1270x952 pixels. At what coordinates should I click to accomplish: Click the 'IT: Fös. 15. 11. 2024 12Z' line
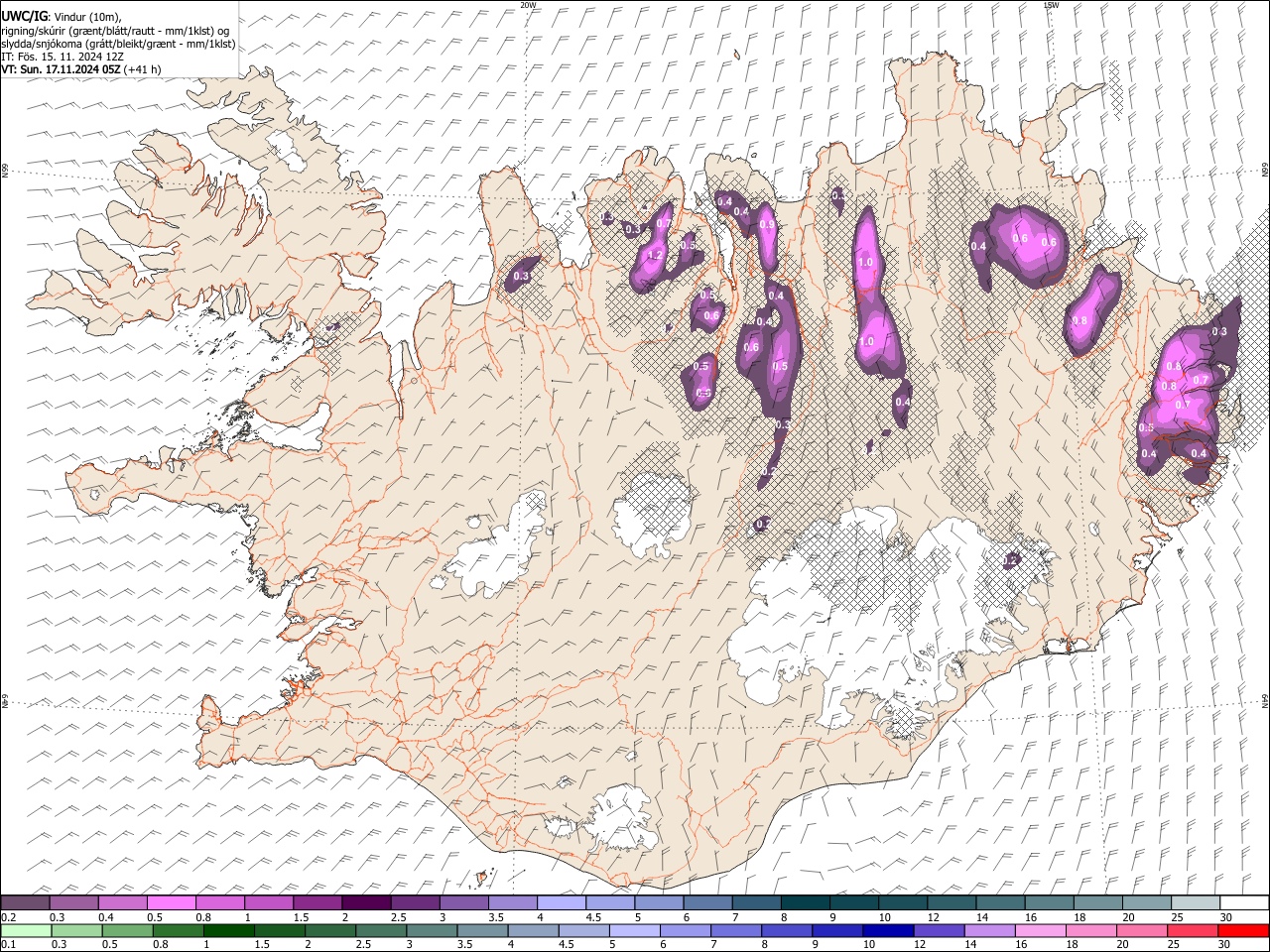[x=63, y=57]
